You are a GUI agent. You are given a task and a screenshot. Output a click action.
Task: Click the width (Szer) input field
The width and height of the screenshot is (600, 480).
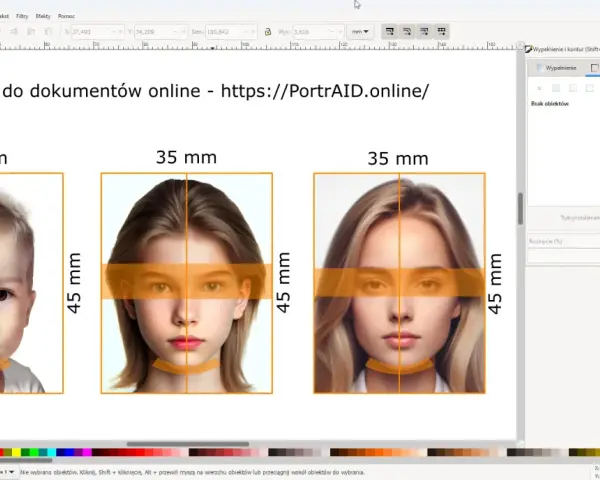231,32
